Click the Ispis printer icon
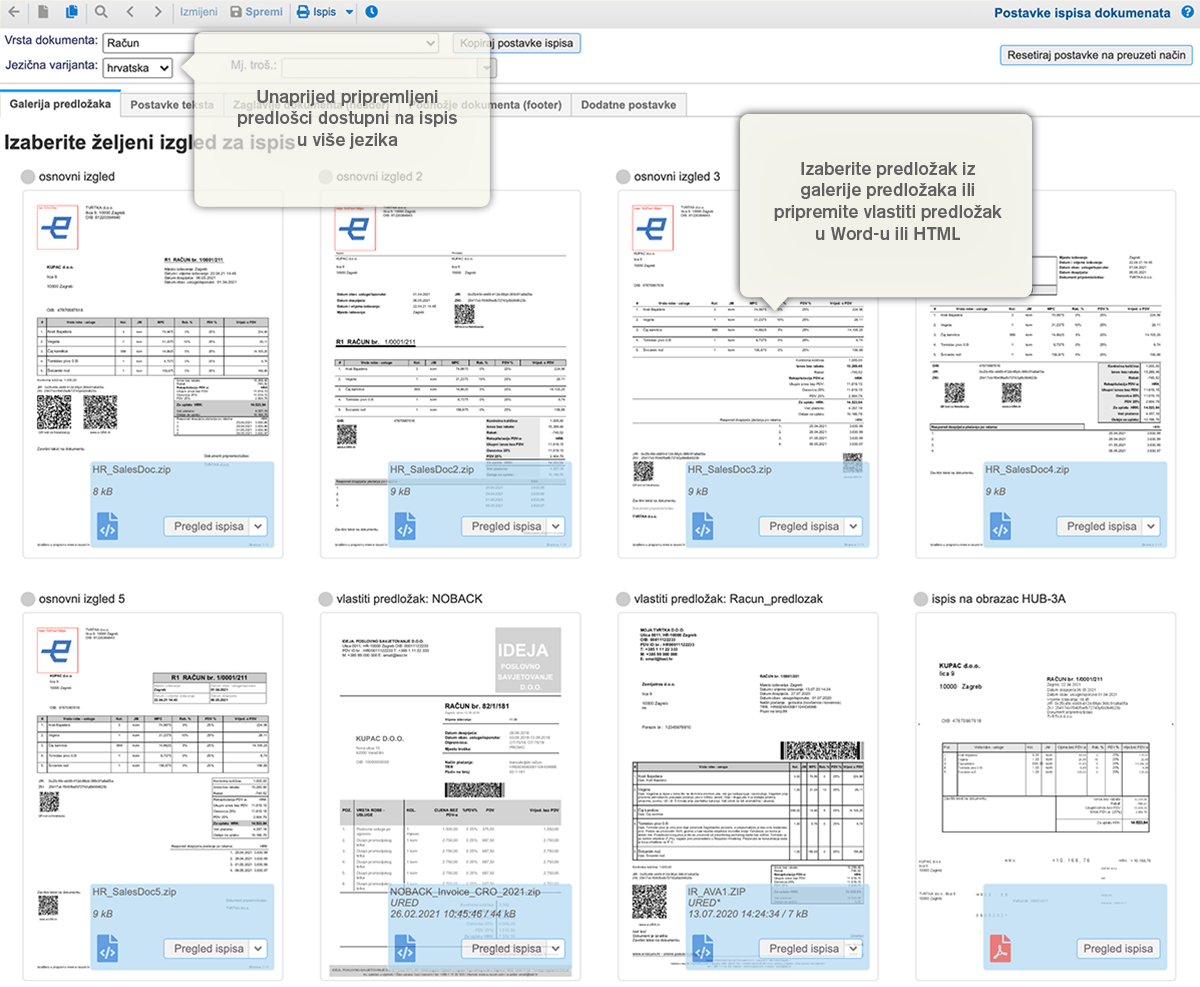This screenshot has width=1200, height=987. tap(304, 13)
